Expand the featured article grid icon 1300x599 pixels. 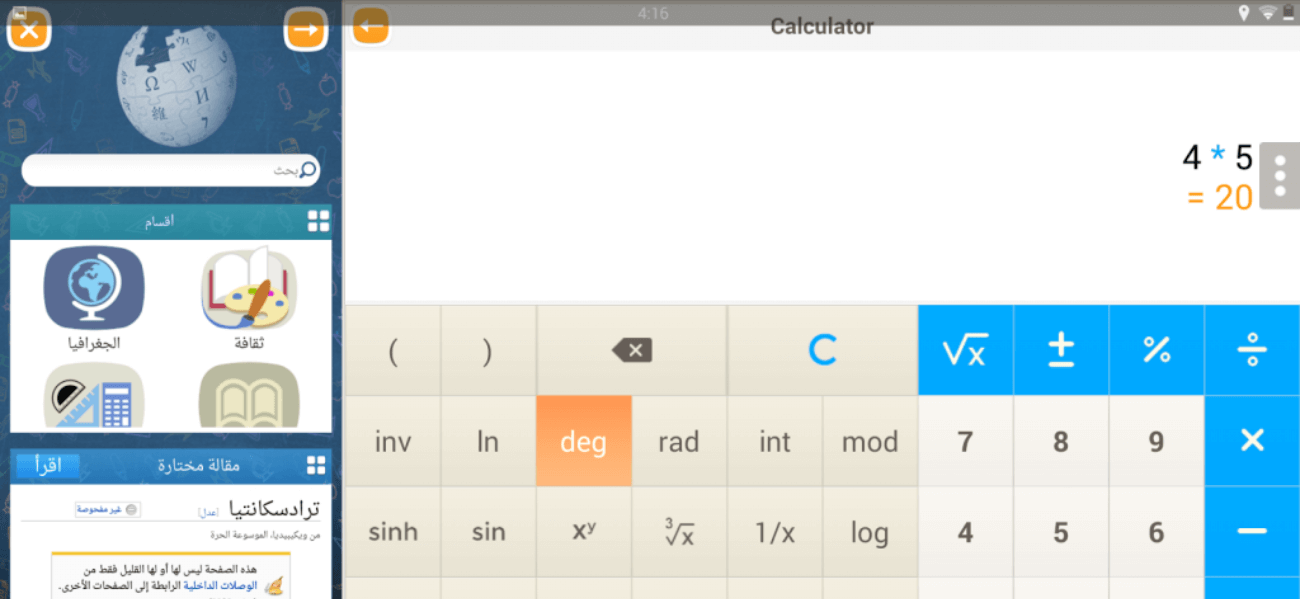(316, 465)
